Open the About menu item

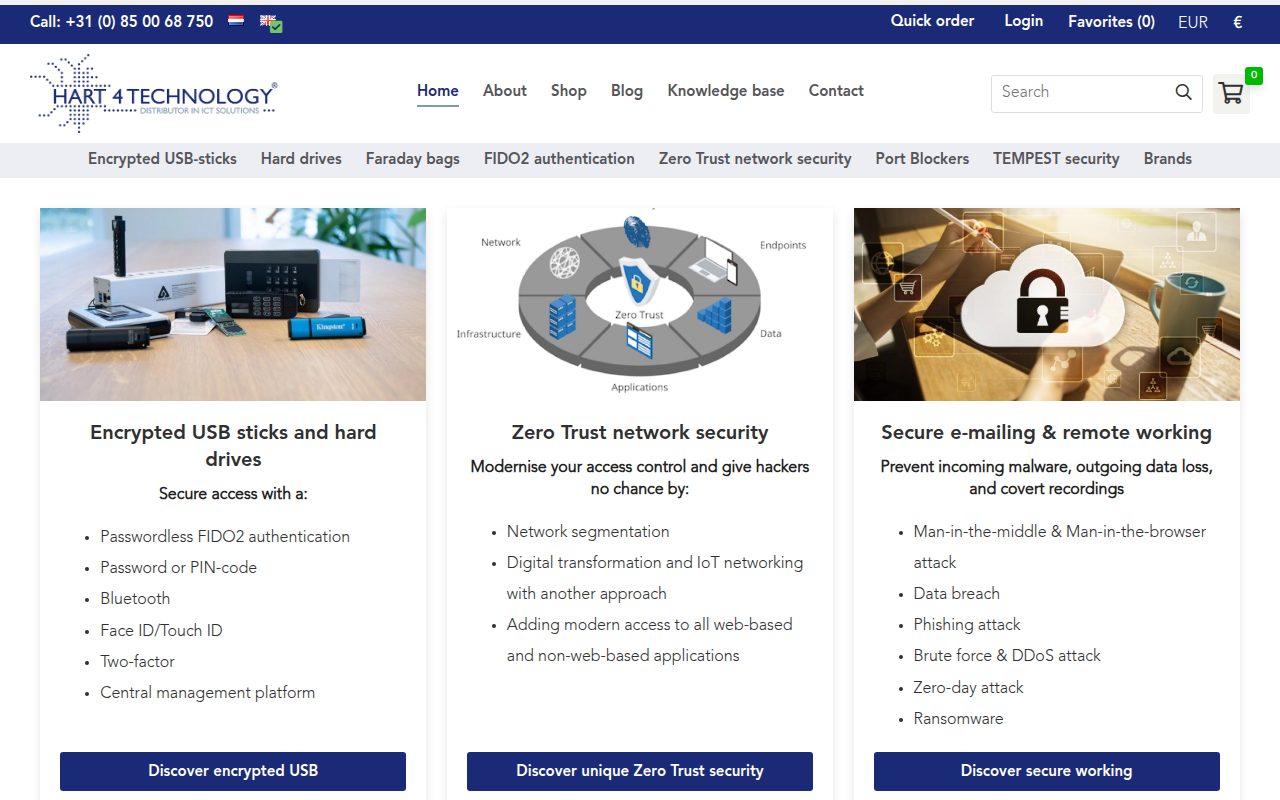pyautogui.click(x=505, y=91)
